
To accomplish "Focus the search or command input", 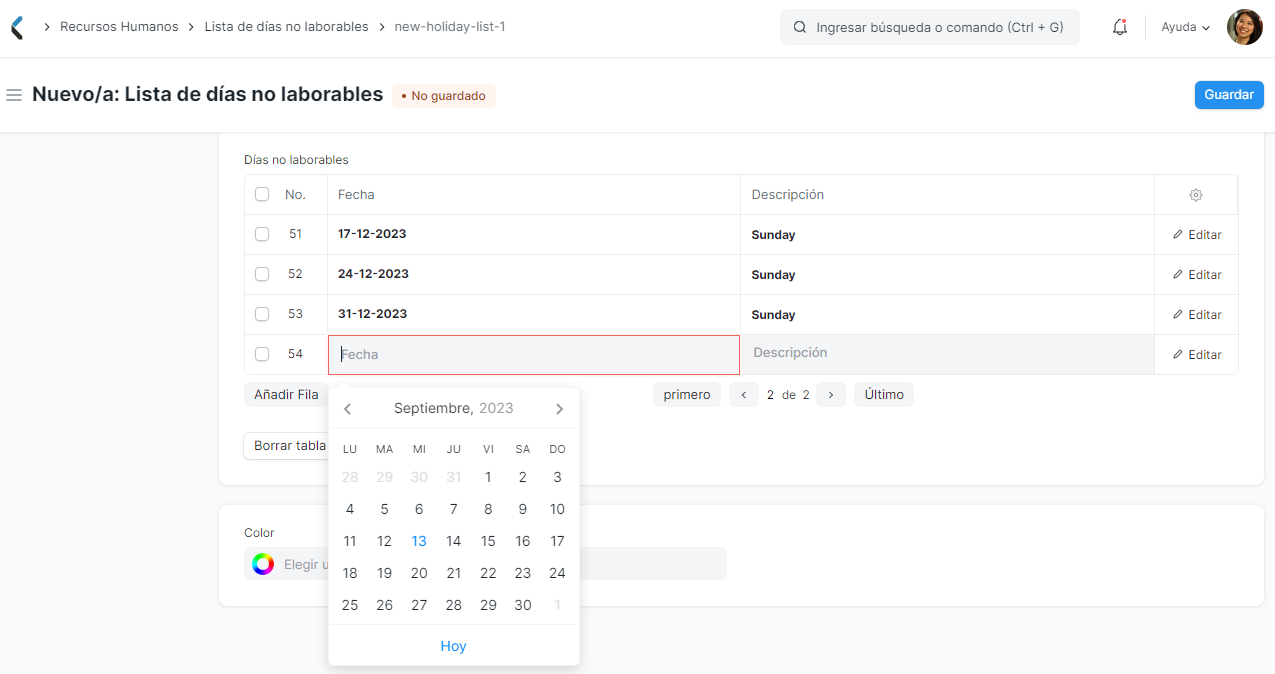I will click(930, 27).
